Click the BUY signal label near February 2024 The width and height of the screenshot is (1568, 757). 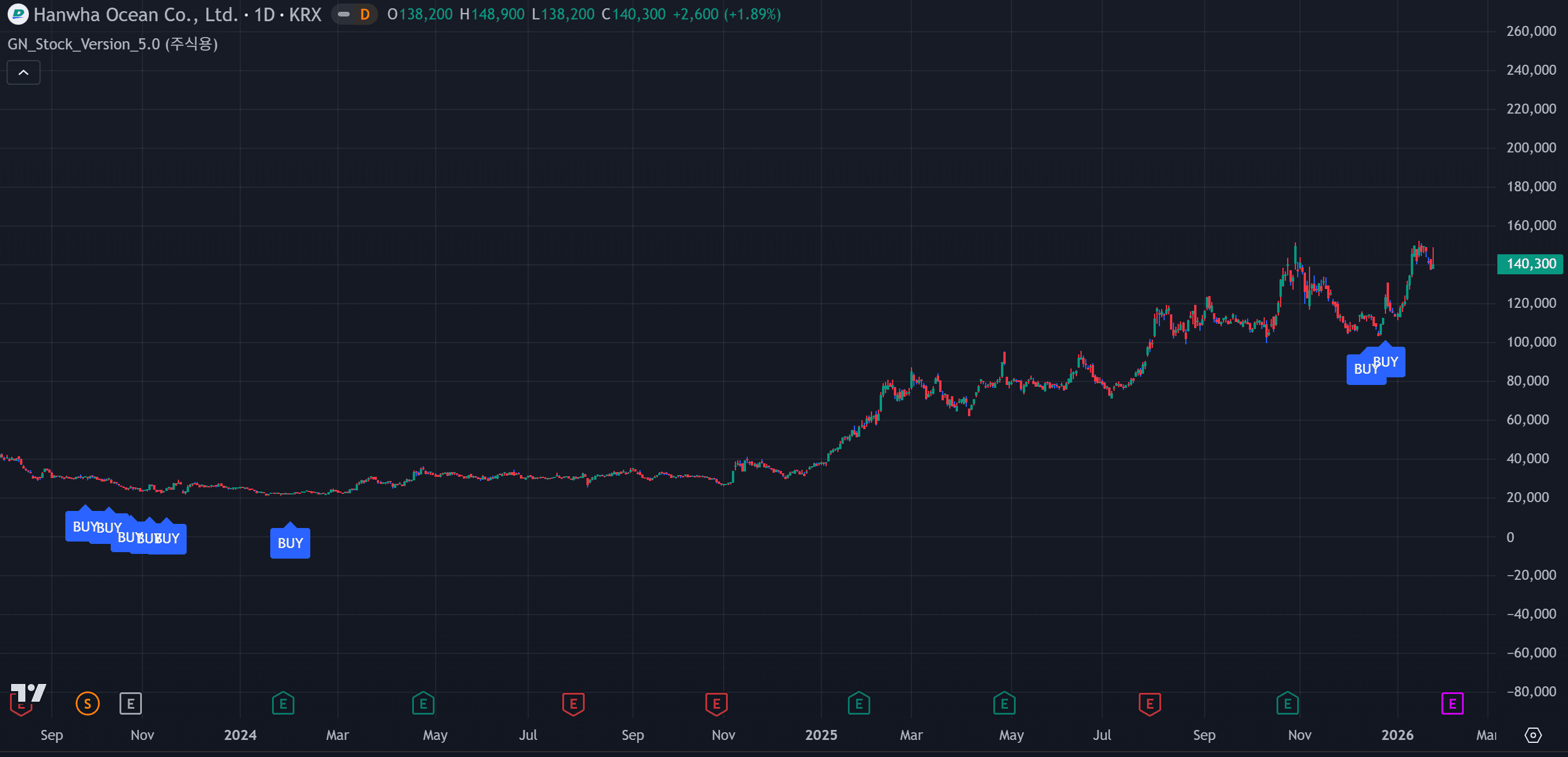point(290,543)
